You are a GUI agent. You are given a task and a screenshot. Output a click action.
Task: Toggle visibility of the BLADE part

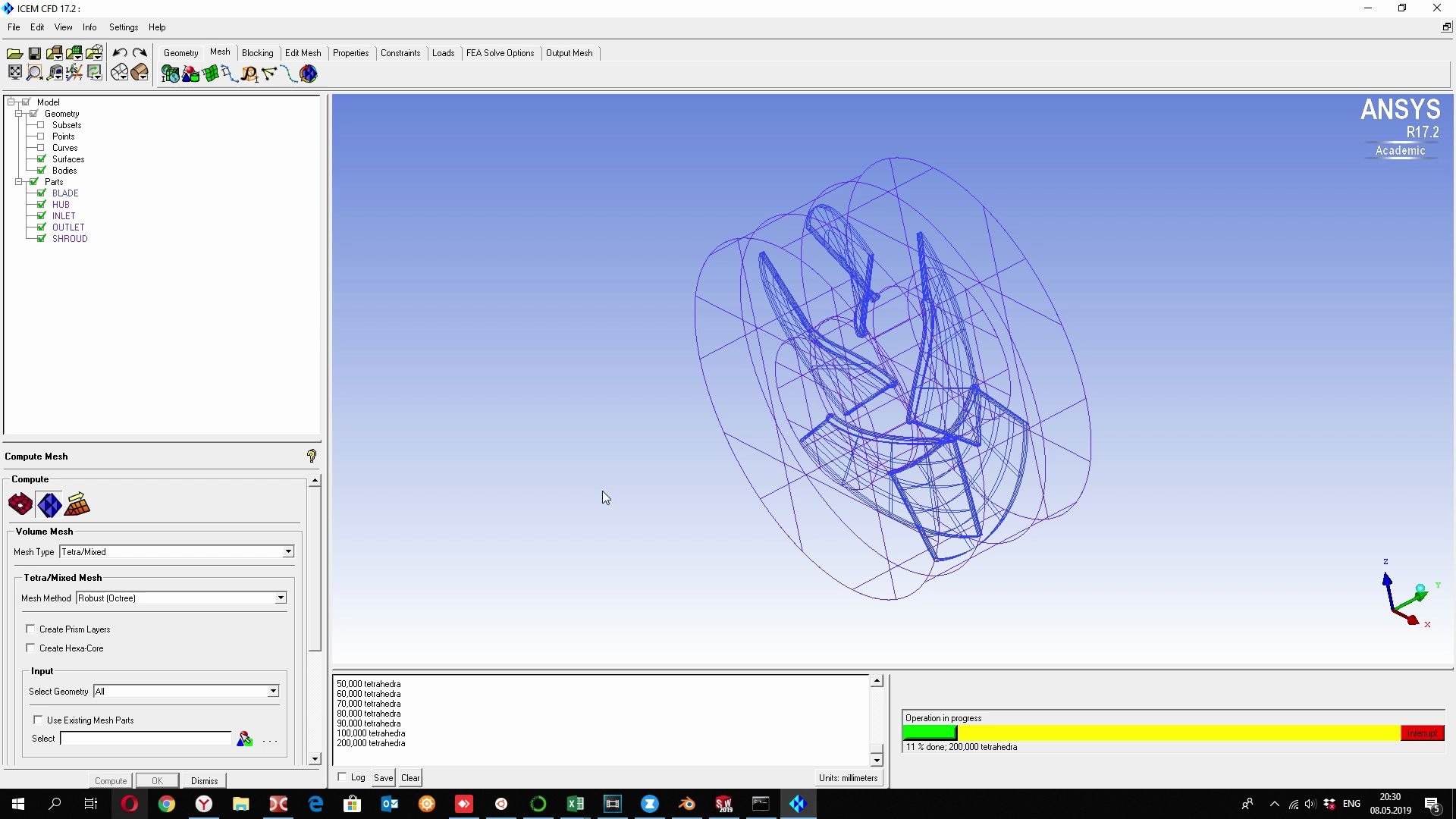tap(42, 193)
